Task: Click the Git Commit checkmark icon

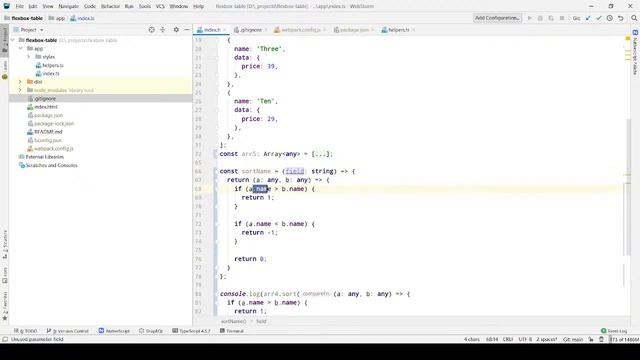Action: [599, 18]
